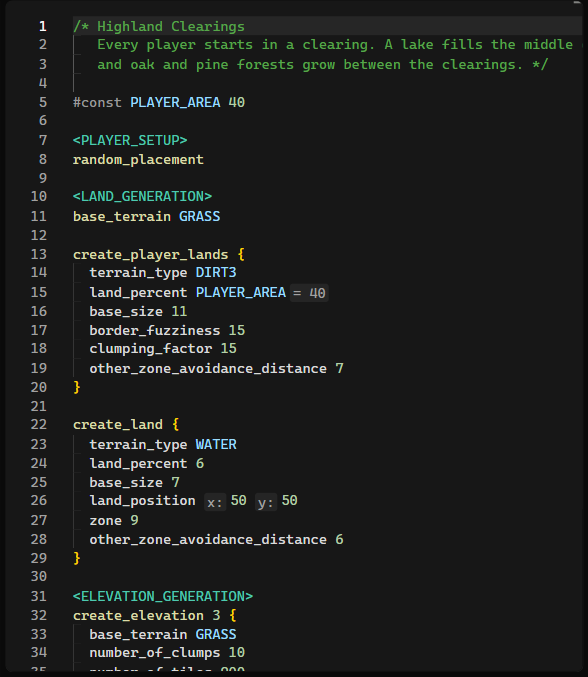Click the closing brace on line 29
The width and height of the screenshot is (588, 677).
tap(77, 558)
